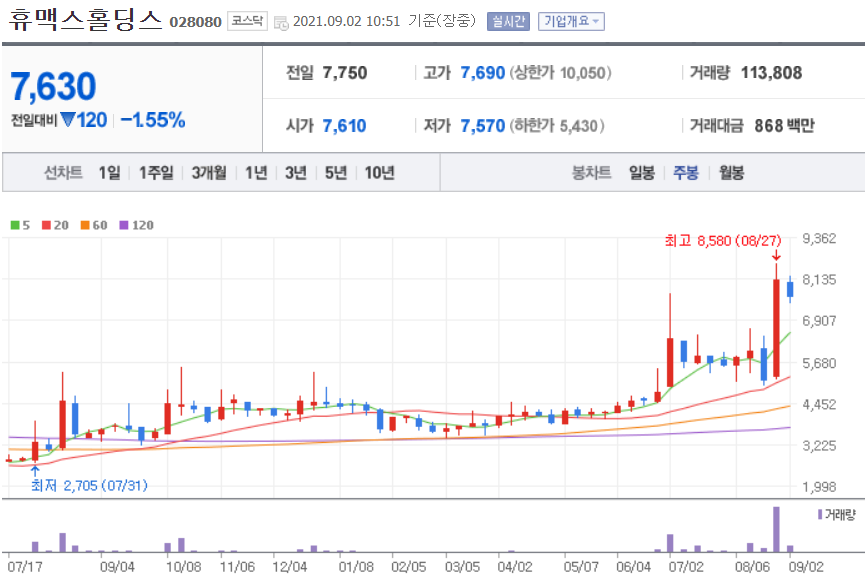Click the purple 120-period moving average swatch
The width and height of the screenshot is (865, 584).
(x=124, y=225)
